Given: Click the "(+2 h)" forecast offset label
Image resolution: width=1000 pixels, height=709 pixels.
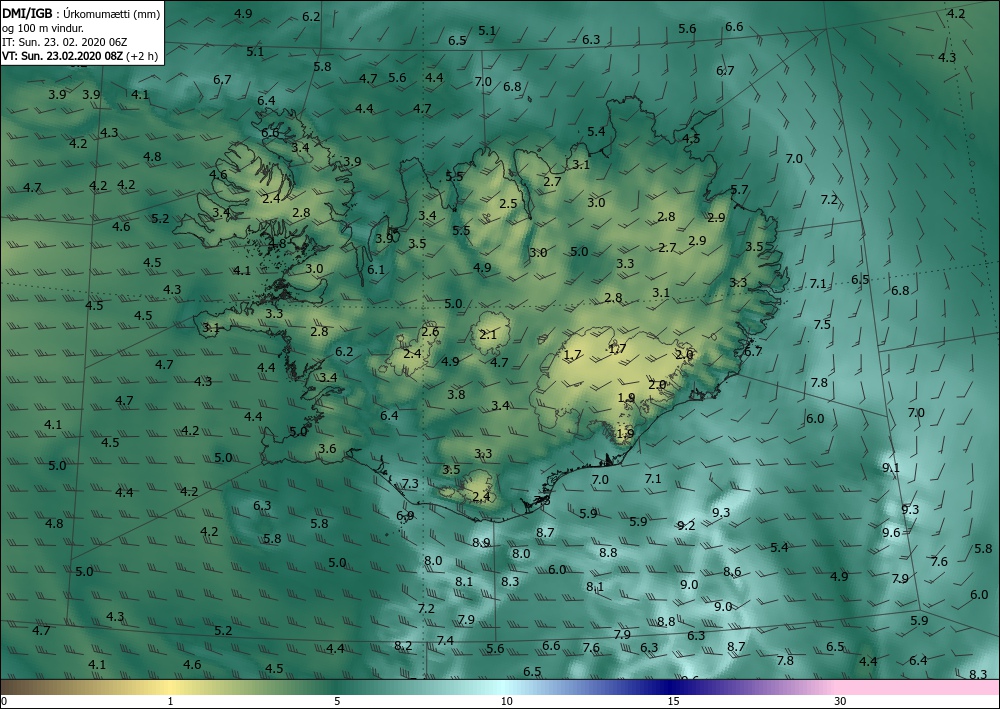Looking at the screenshot, I should [143, 55].
